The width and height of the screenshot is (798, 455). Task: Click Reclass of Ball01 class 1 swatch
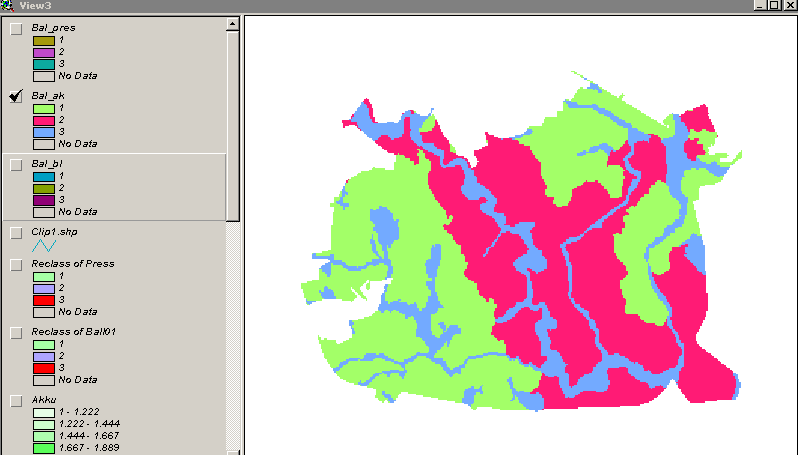pyautogui.click(x=44, y=345)
